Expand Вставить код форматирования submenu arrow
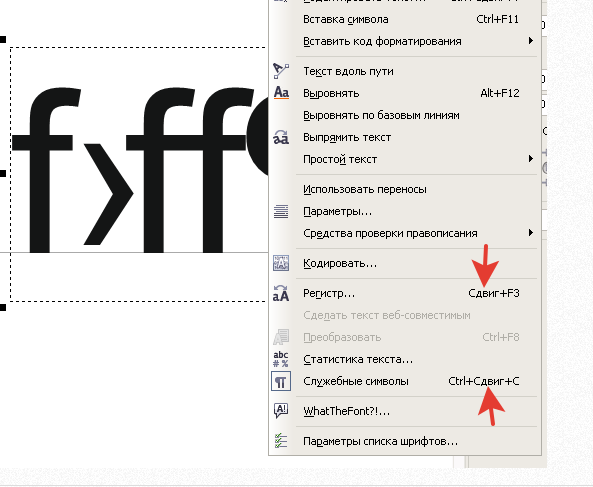 (531, 41)
